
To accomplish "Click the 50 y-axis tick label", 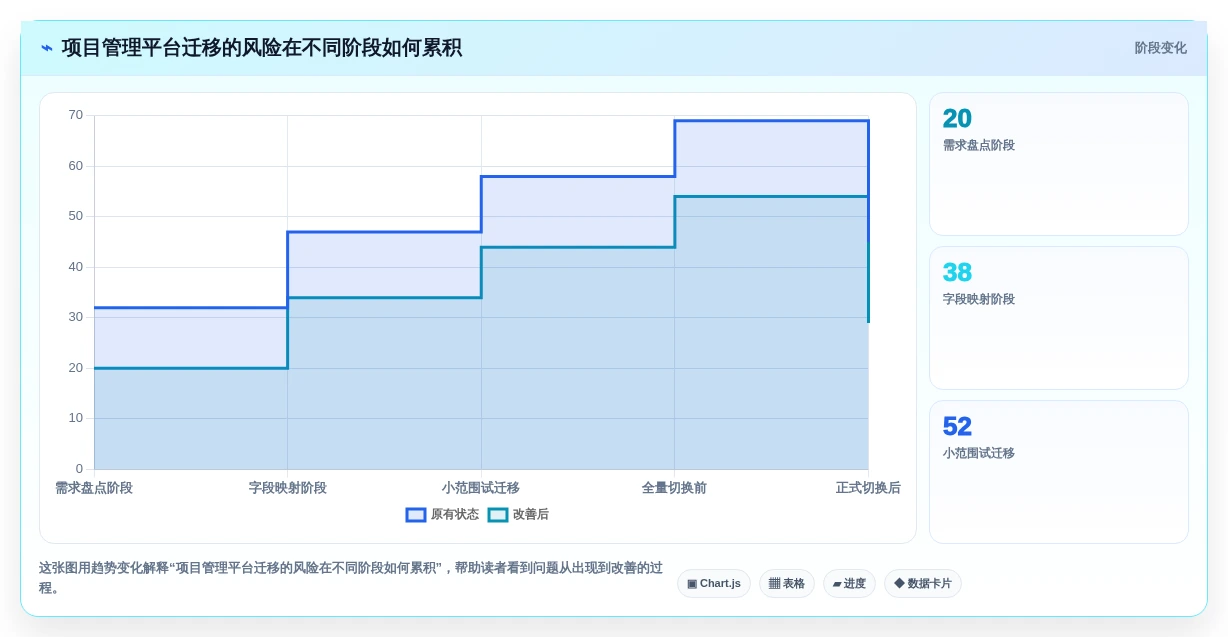I will (76, 216).
